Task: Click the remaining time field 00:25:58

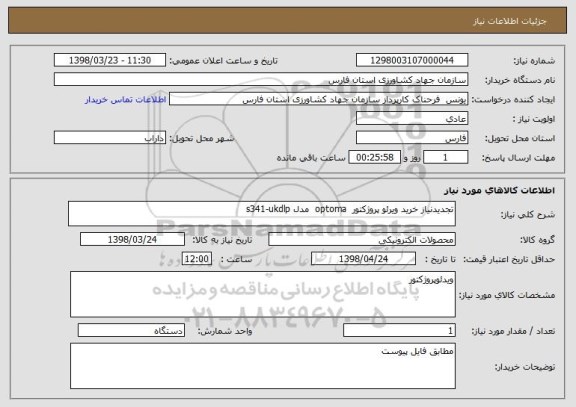Action: pos(374,157)
